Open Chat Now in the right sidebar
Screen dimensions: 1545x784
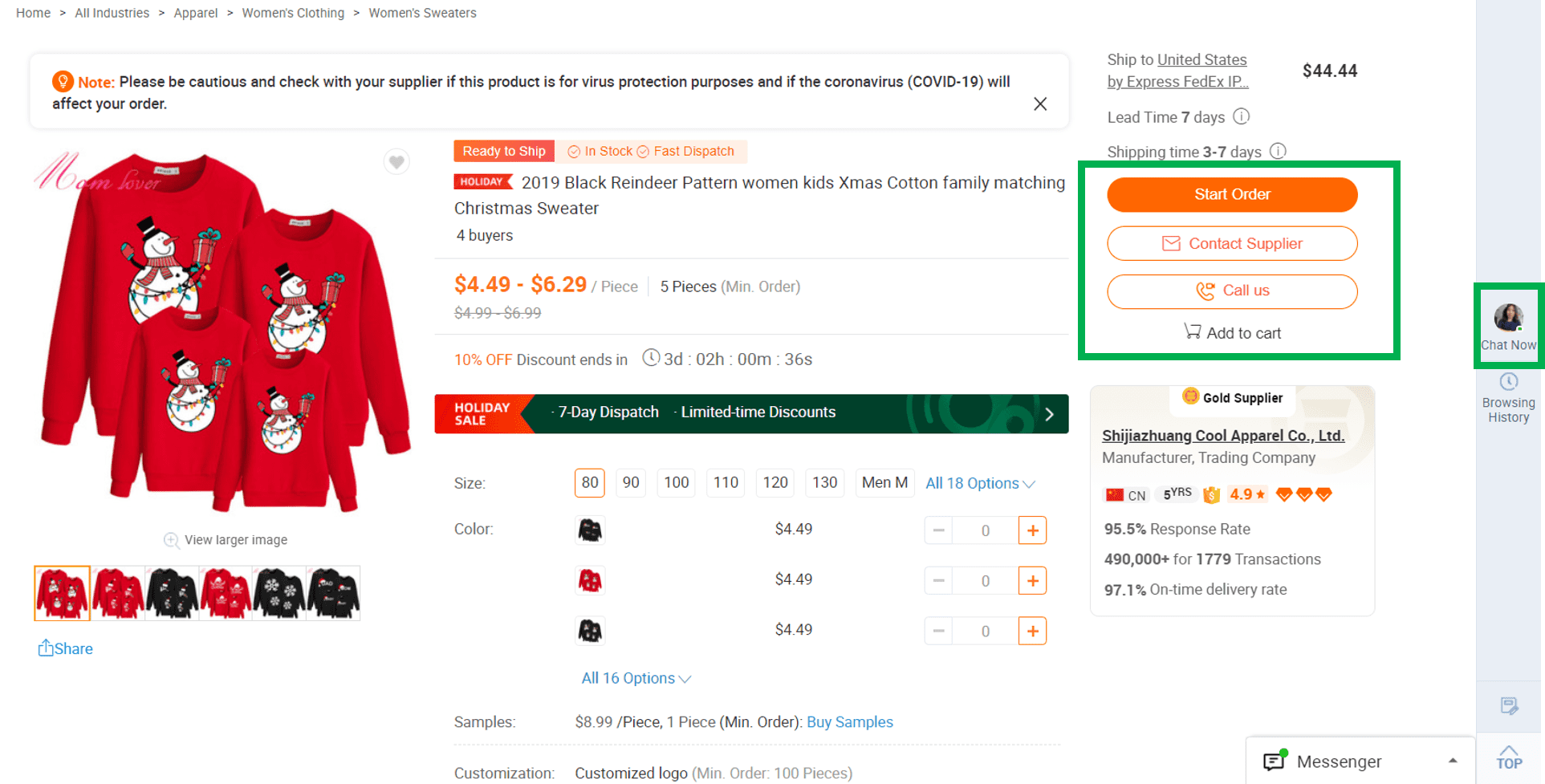(1509, 325)
